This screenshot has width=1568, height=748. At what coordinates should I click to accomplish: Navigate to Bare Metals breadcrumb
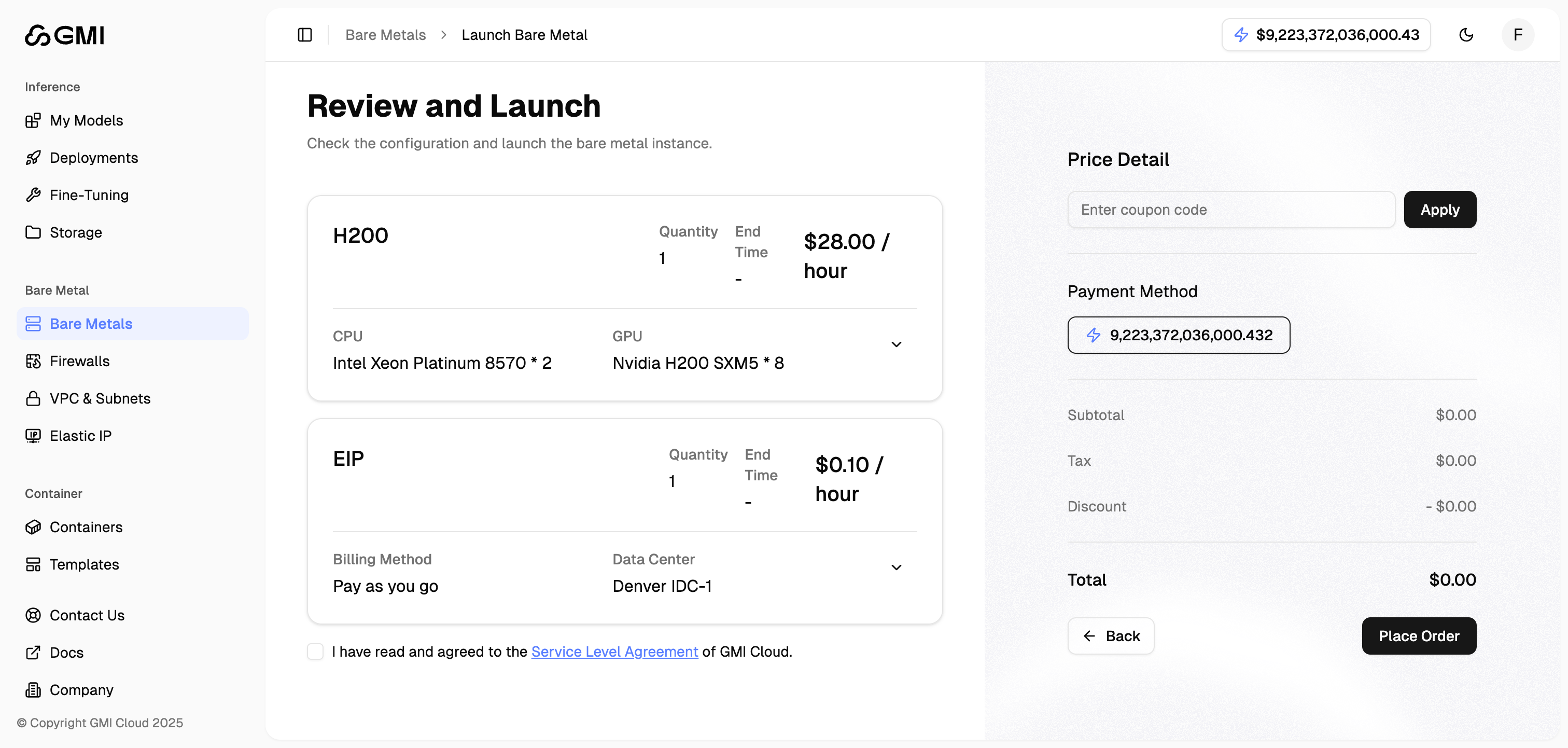point(385,35)
